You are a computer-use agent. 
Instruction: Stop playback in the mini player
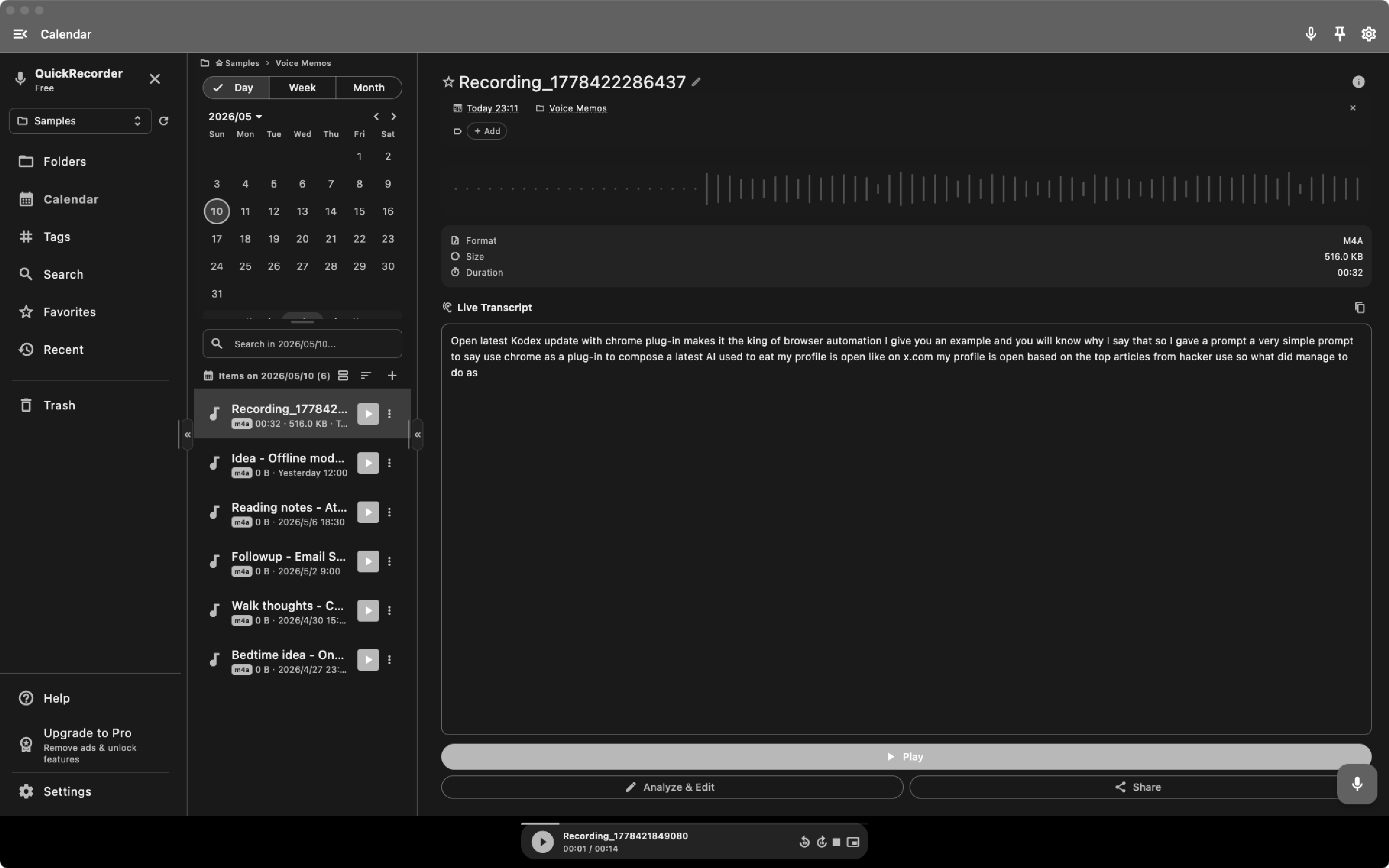tap(836, 842)
